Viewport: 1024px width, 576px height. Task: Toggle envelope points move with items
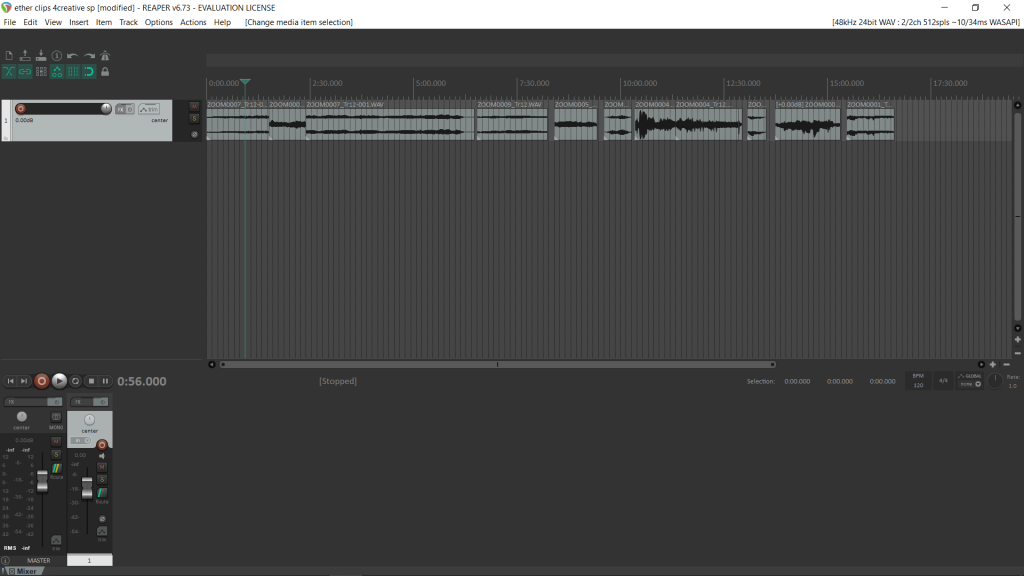57,72
